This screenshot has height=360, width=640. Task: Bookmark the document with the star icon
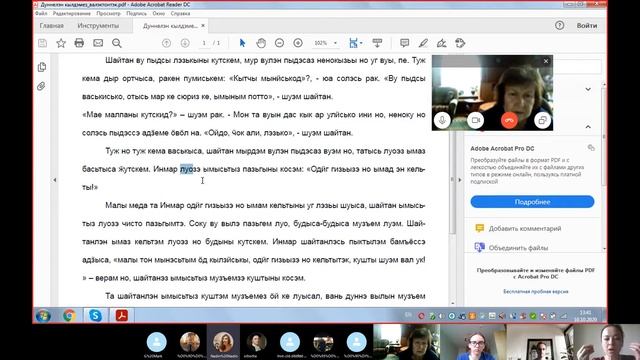point(61,43)
